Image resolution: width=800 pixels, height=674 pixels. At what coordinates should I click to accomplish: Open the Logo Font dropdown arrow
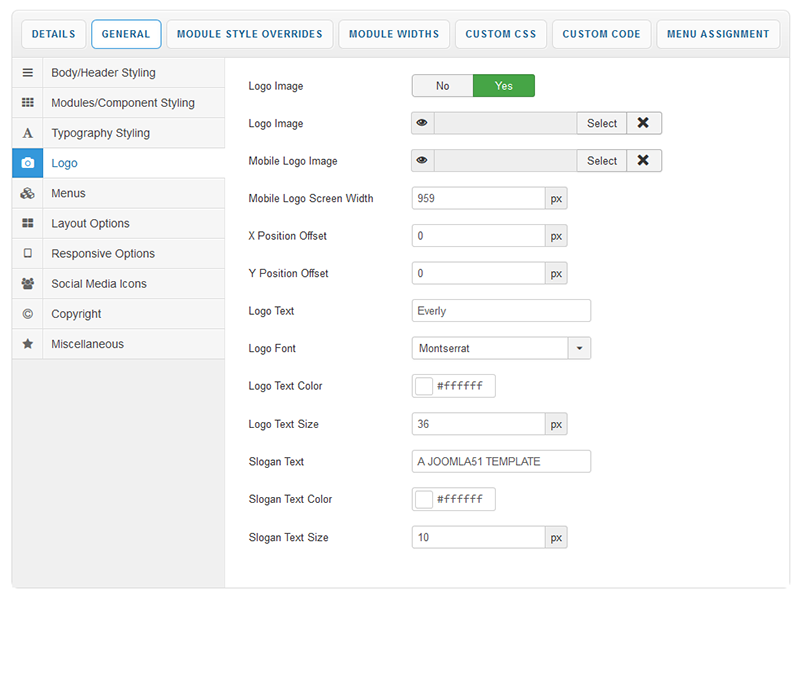click(x=579, y=349)
